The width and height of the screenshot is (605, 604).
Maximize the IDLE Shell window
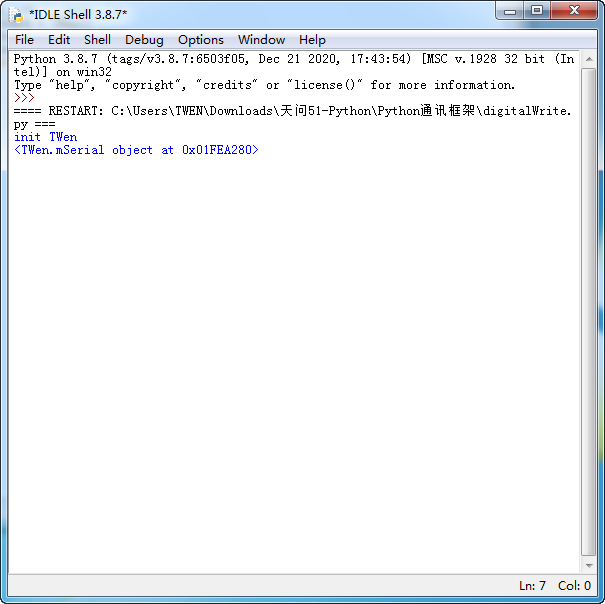[x=537, y=11]
